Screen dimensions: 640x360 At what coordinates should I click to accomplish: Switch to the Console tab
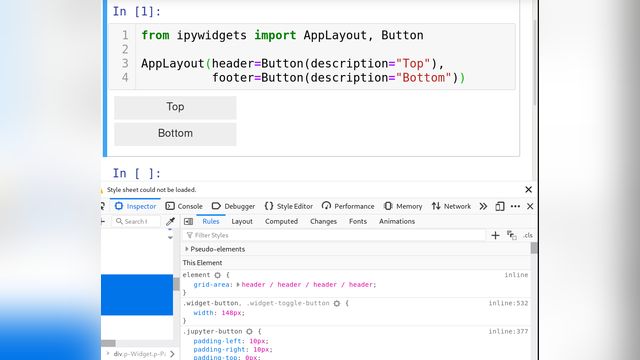coord(184,206)
